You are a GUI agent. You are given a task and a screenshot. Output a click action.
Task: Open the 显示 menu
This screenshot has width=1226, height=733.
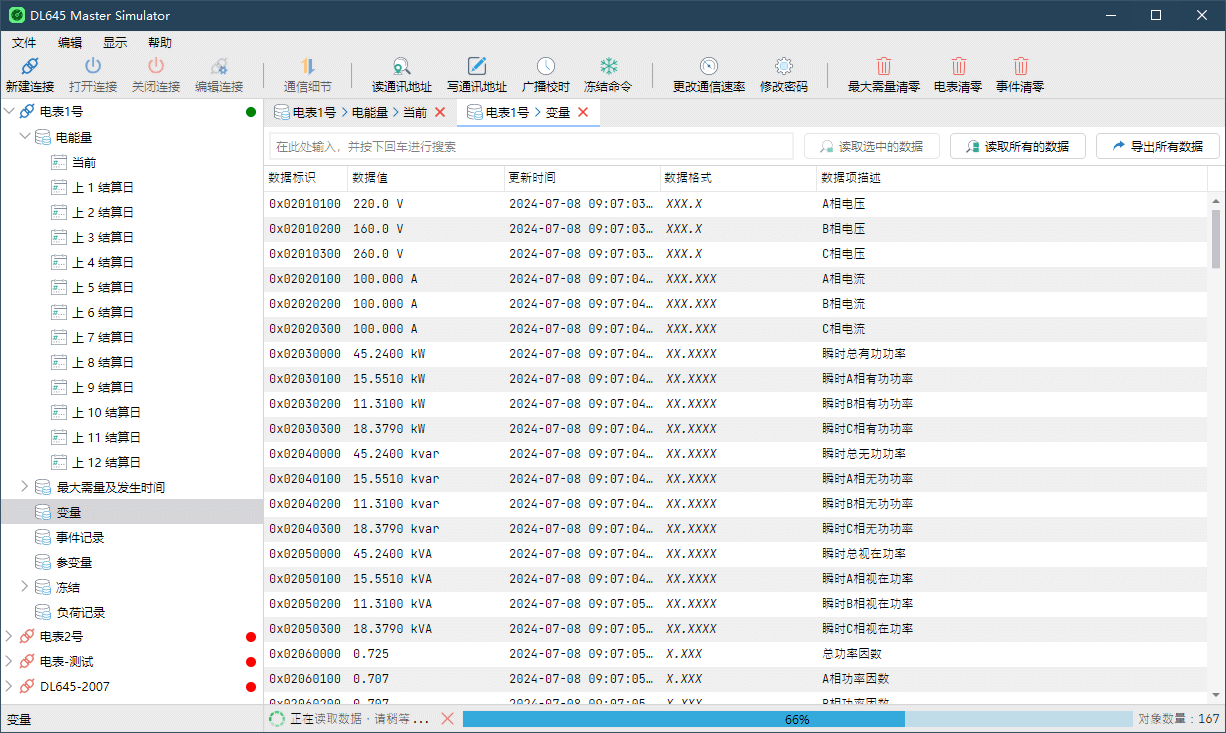click(x=115, y=43)
